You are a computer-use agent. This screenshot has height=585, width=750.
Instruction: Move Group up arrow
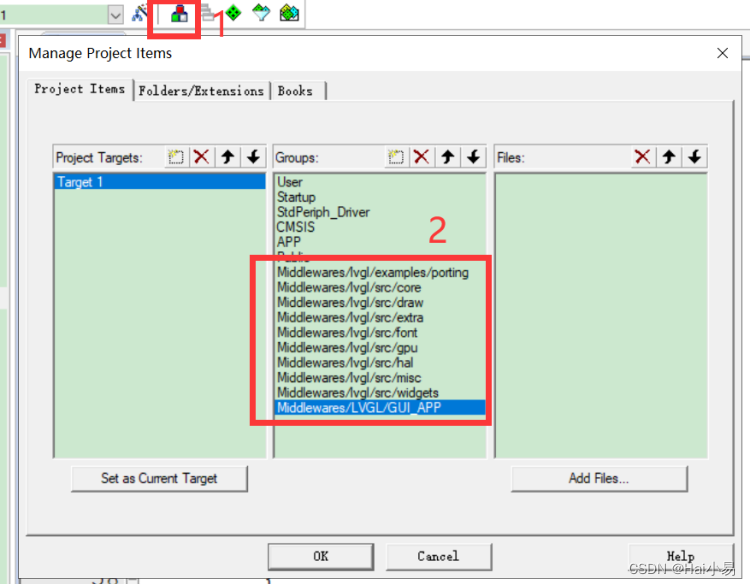pos(448,157)
